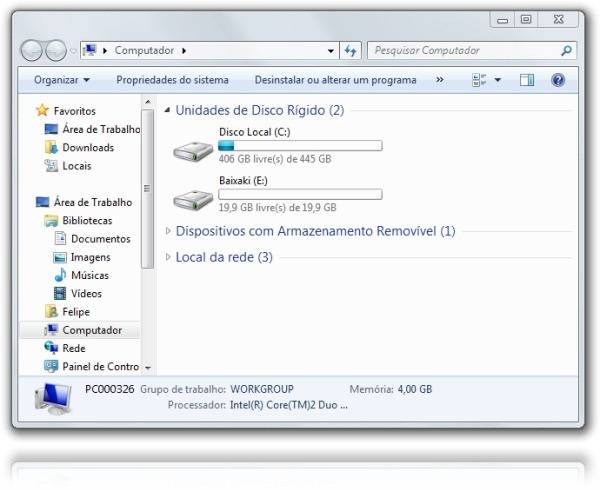The image size is (600, 490).
Task: Click the Local da rede (3) heading
Action: [224, 257]
